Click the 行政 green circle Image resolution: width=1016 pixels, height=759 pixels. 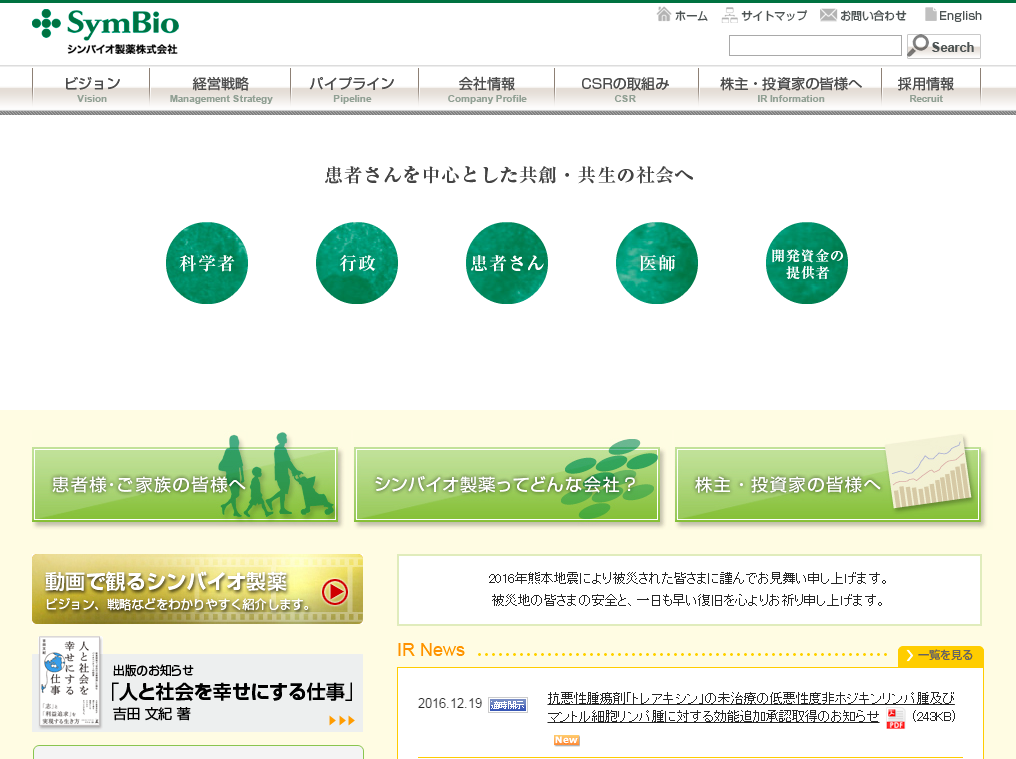click(357, 263)
